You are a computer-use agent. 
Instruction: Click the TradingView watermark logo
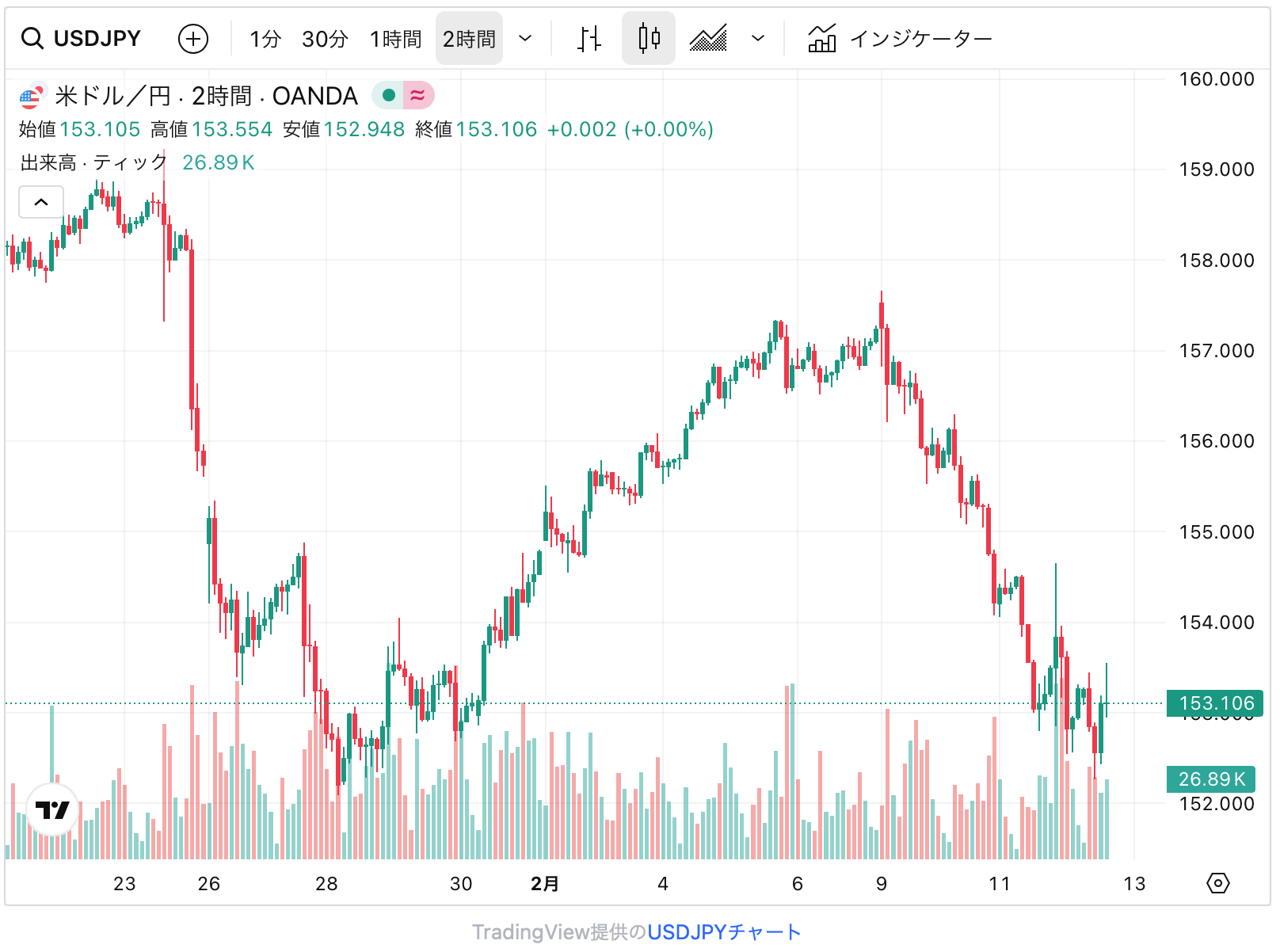click(52, 809)
